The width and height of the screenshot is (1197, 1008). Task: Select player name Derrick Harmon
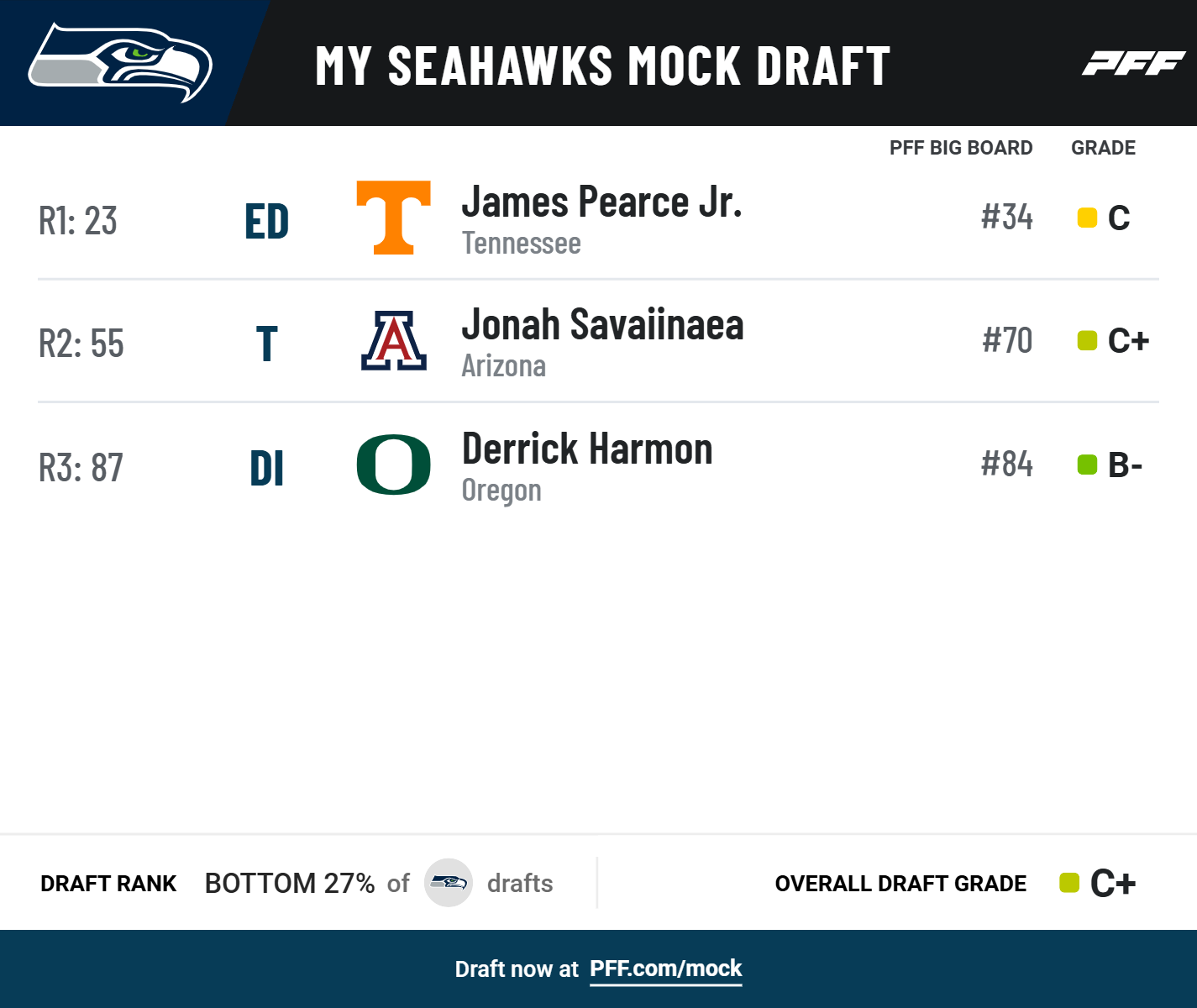pyautogui.click(x=587, y=449)
